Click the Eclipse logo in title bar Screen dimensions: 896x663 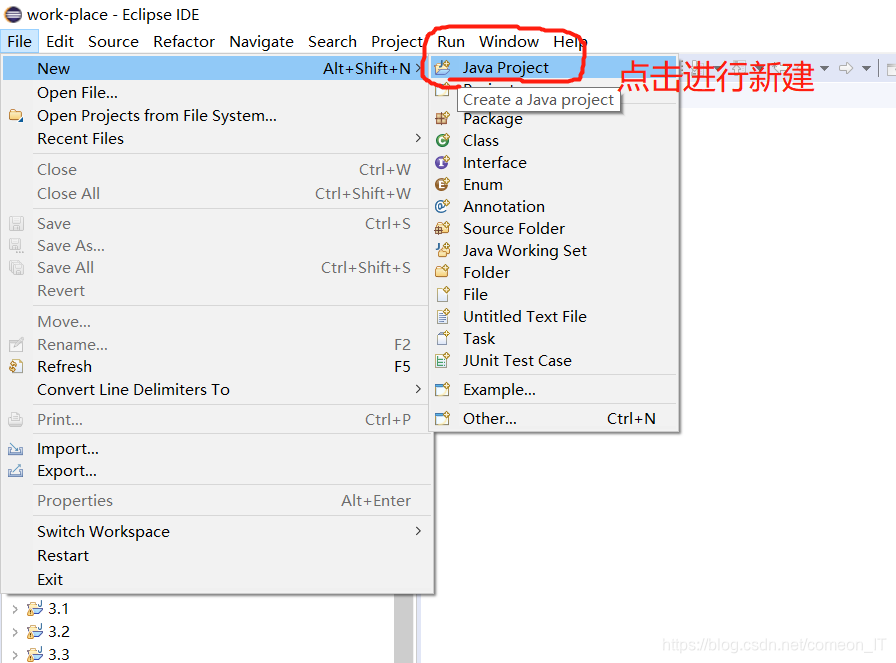point(13,14)
